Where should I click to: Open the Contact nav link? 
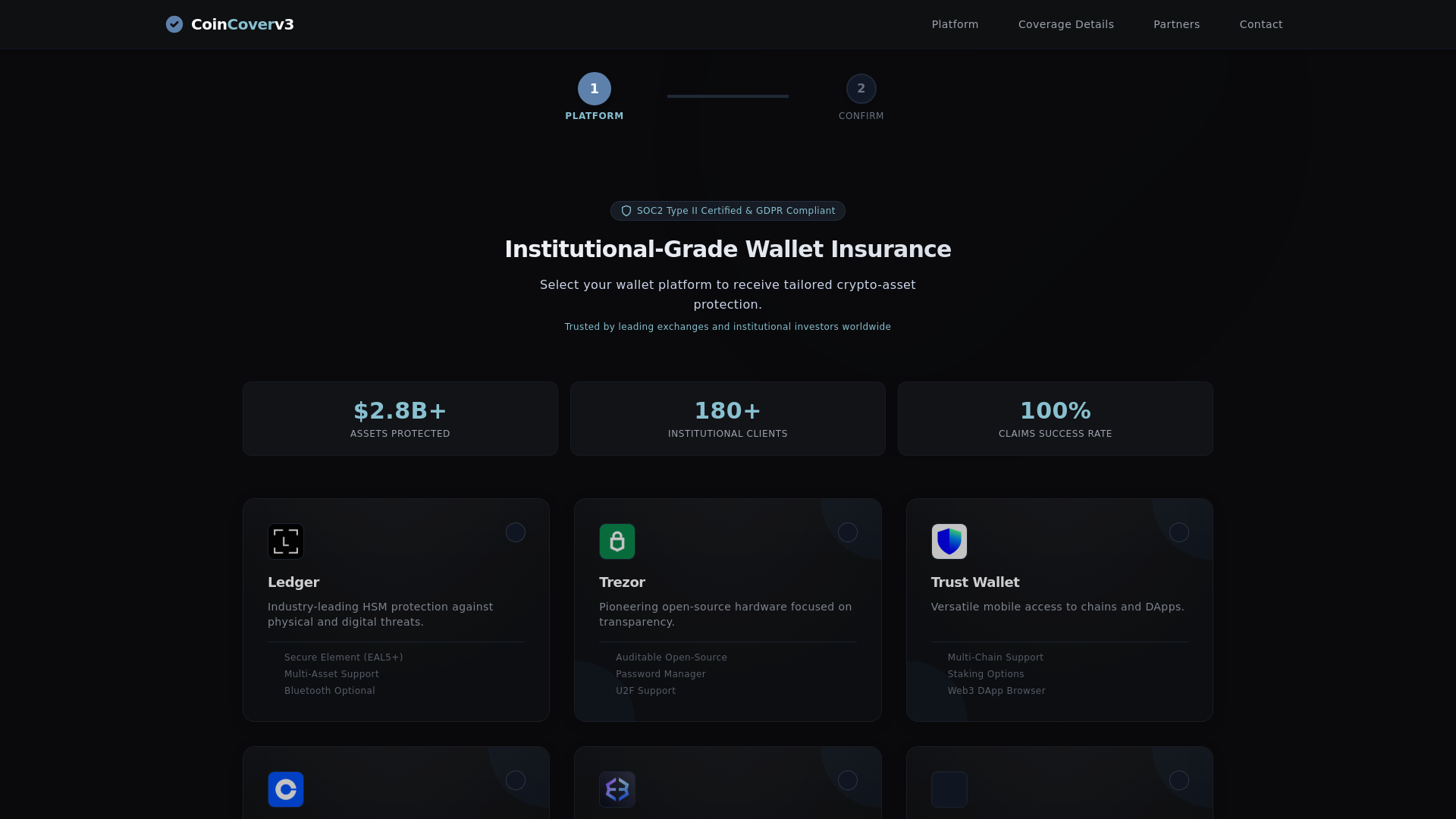tap(1261, 24)
